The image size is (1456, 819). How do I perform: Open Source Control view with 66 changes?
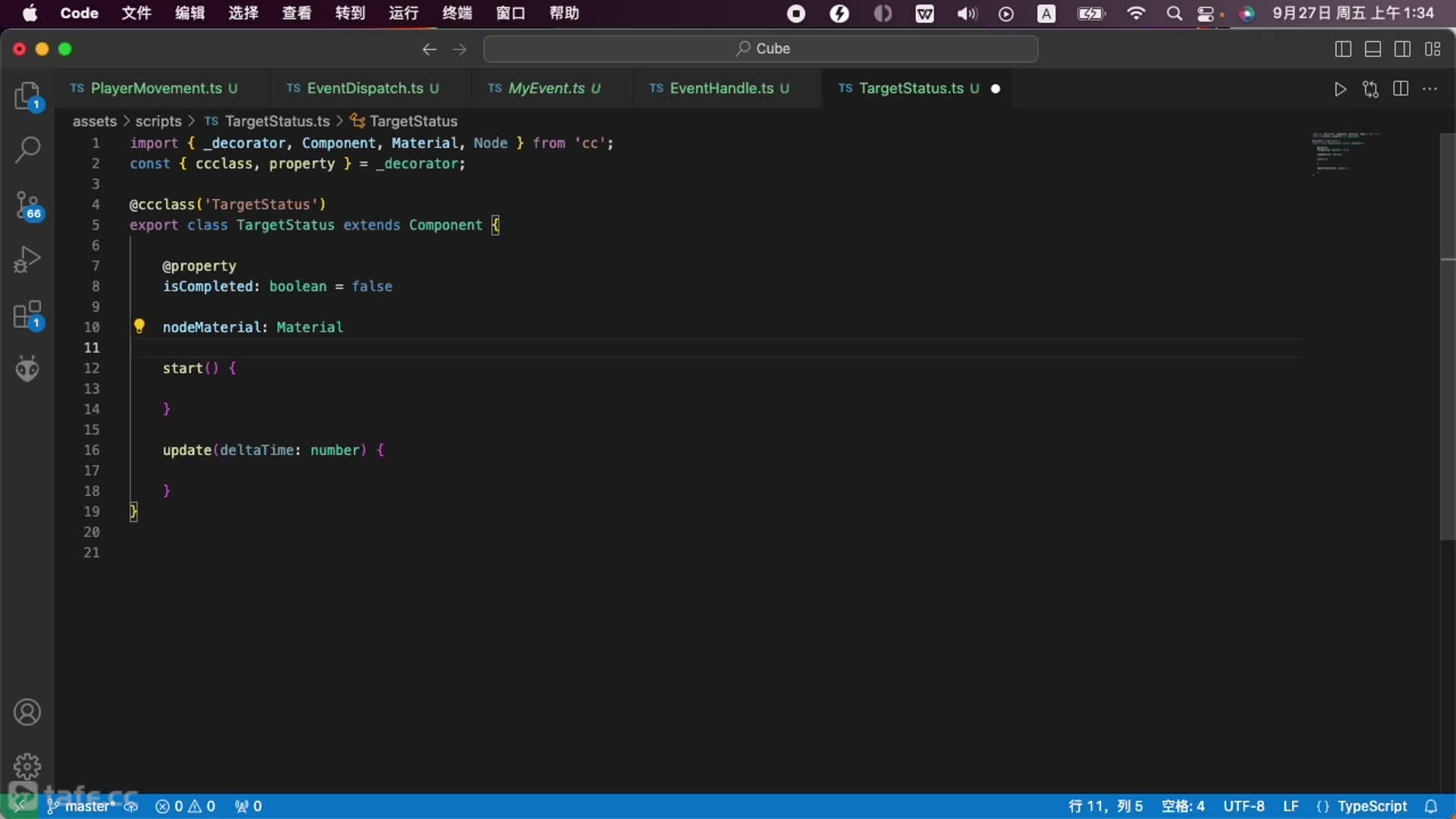28,206
